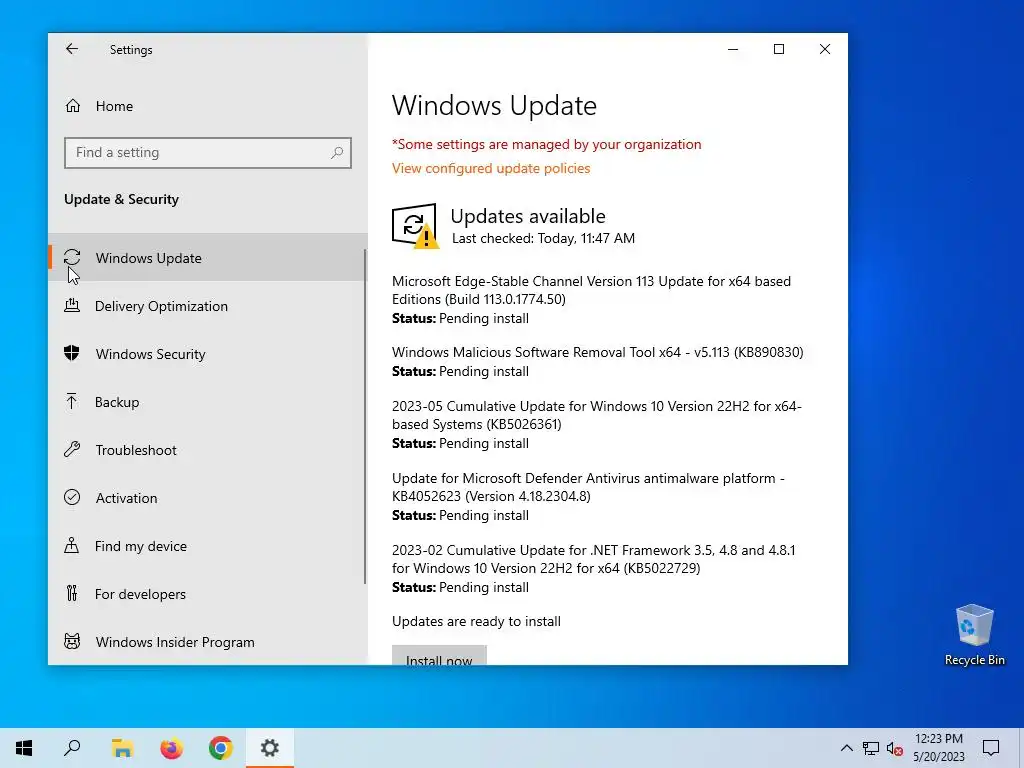Viewport: 1024px width, 768px height.
Task: Minimize the Settings window
Action: 733,49
